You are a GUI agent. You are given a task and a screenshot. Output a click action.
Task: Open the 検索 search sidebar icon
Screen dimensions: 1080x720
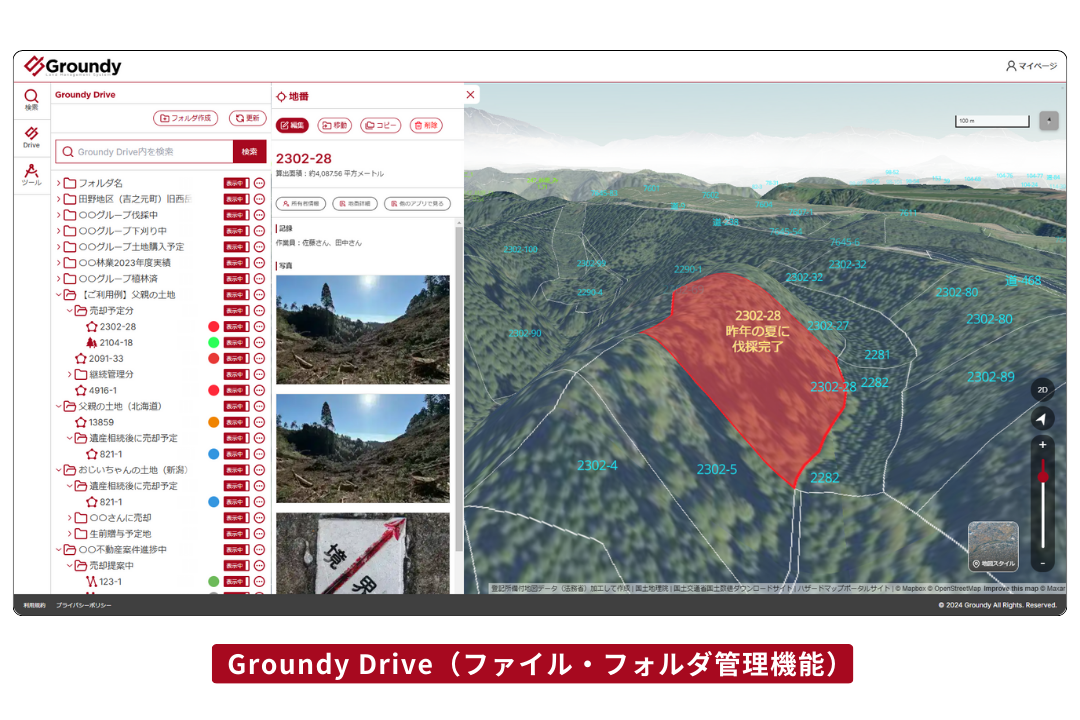pos(31,99)
